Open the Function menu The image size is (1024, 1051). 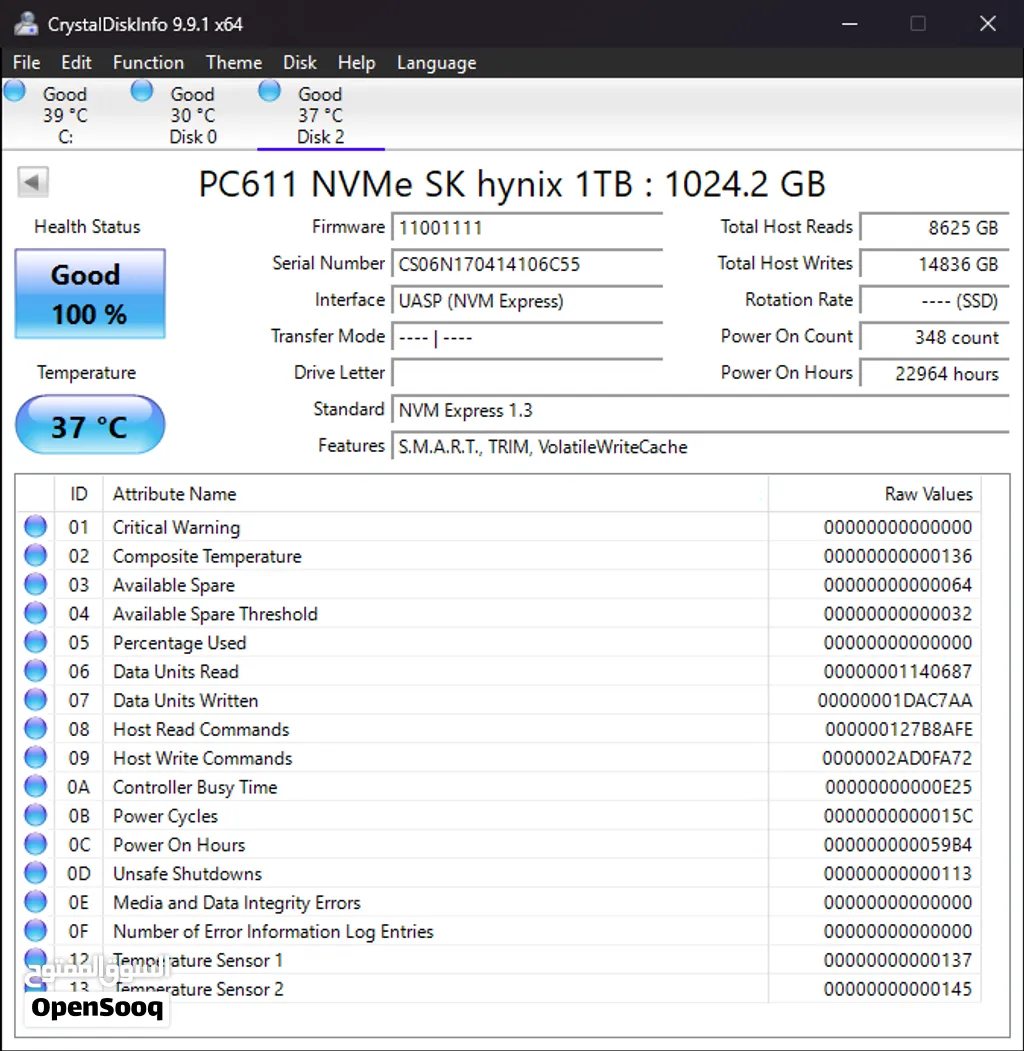coord(148,62)
